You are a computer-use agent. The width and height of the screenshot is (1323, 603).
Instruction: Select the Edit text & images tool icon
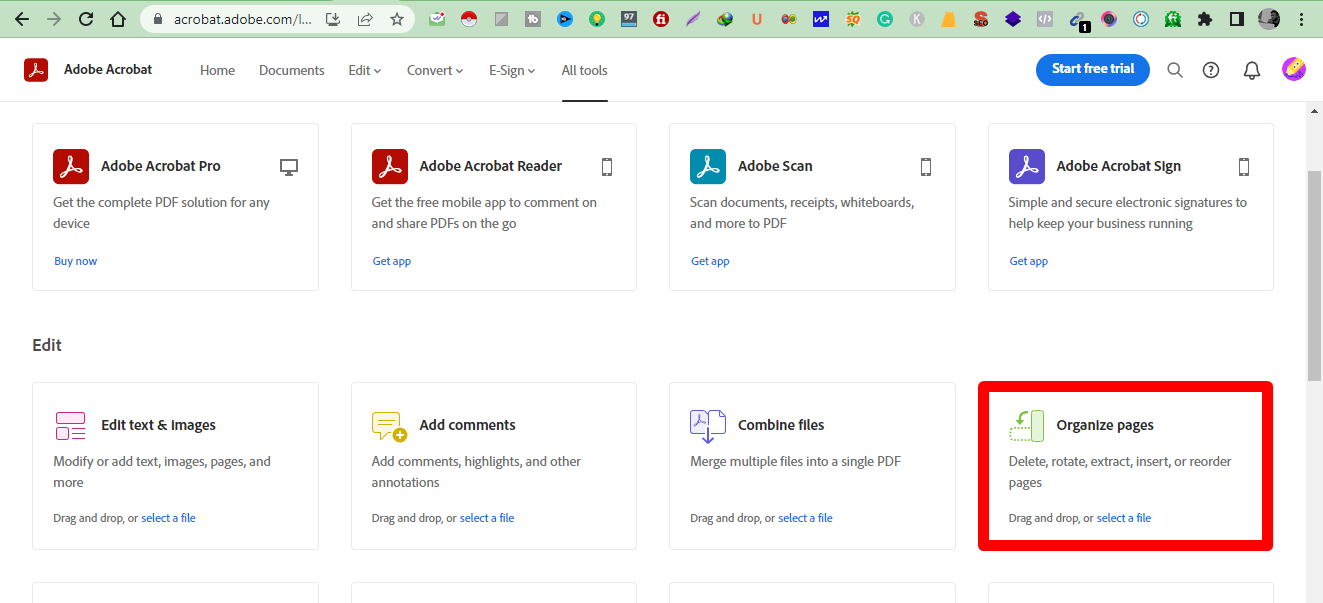[70, 425]
